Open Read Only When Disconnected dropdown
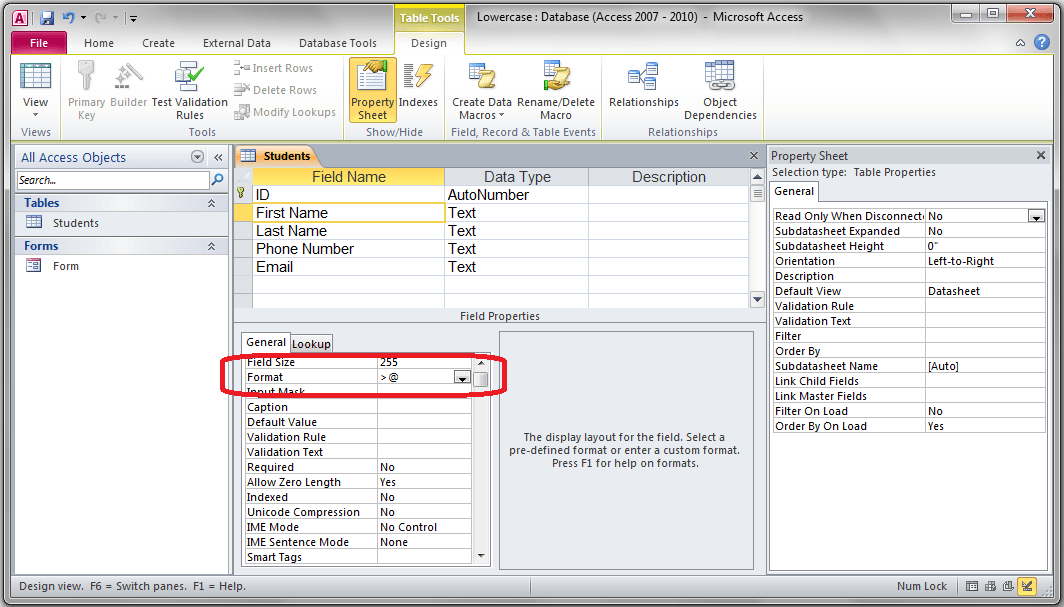The image size is (1064, 607). (1036, 216)
